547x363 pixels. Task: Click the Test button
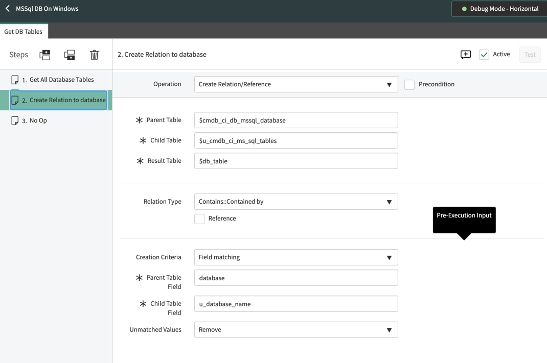(530, 54)
